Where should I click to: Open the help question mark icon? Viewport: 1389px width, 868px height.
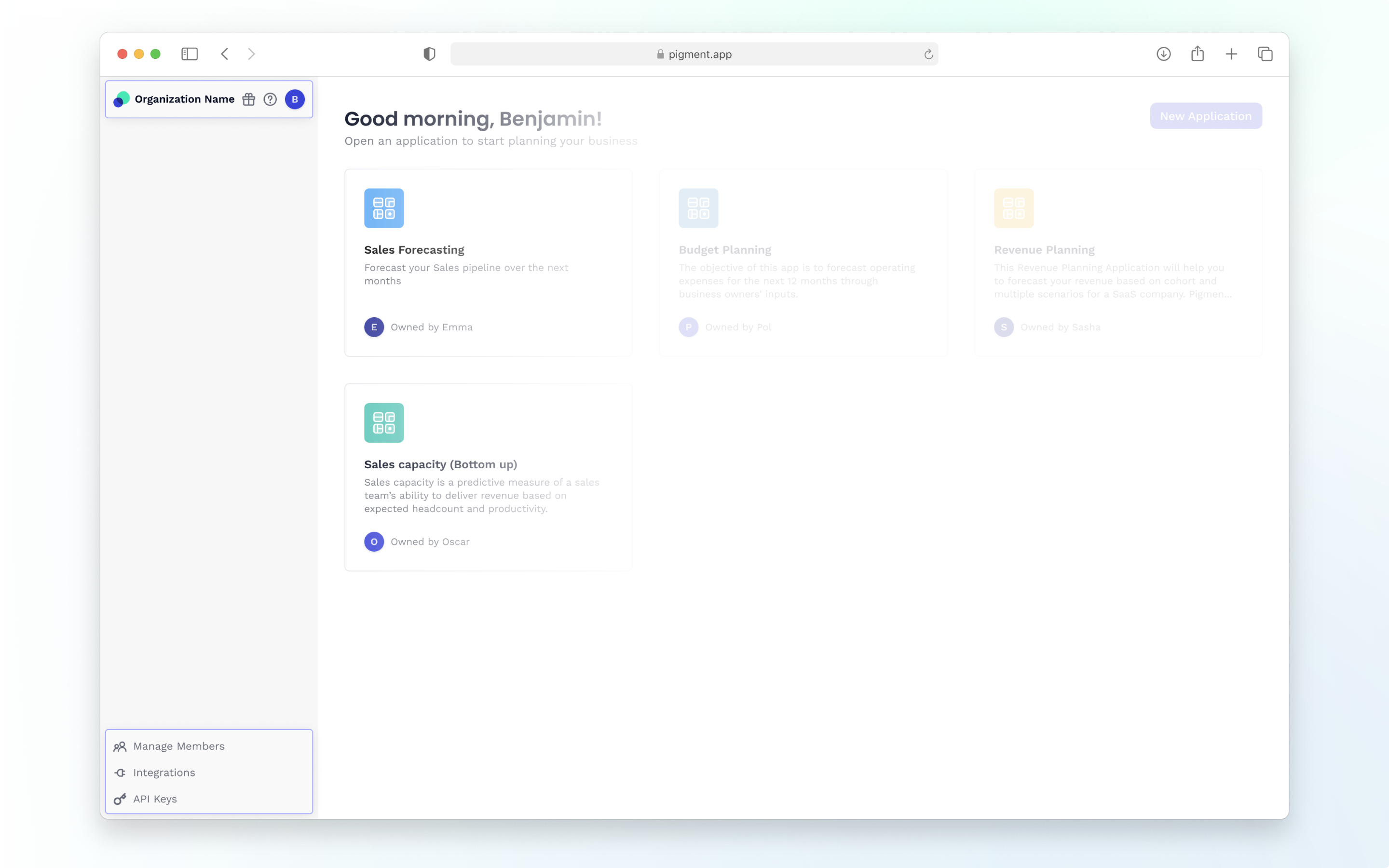click(x=271, y=99)
